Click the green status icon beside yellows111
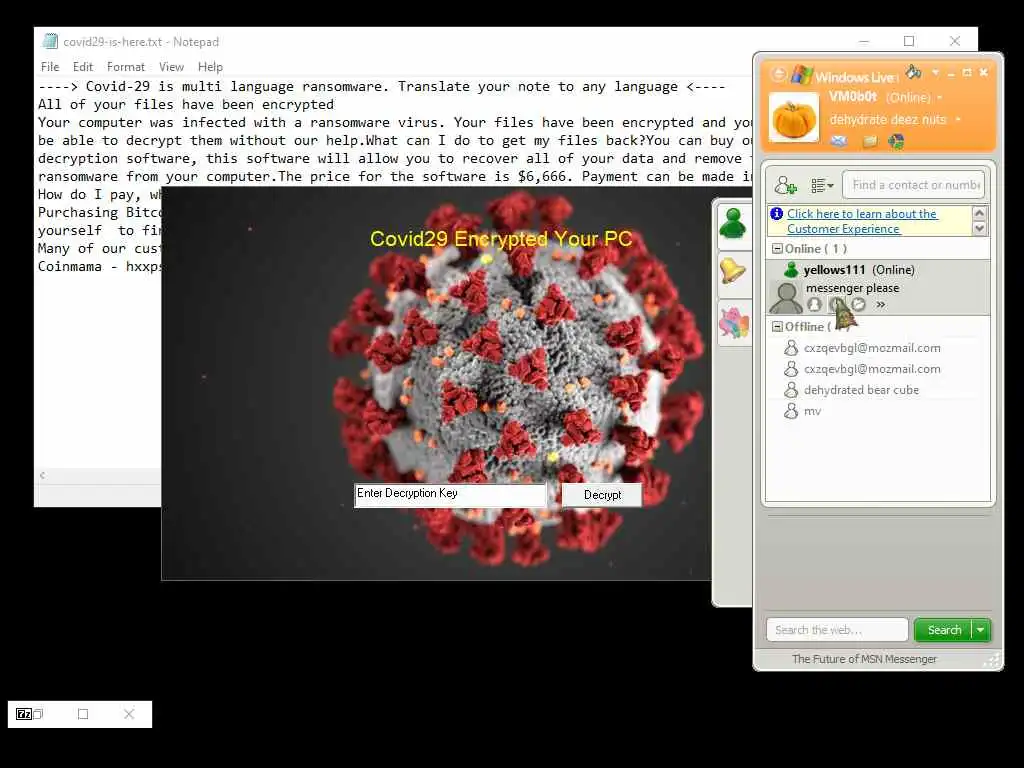The image size is (1024, 768). click(791, 270)
